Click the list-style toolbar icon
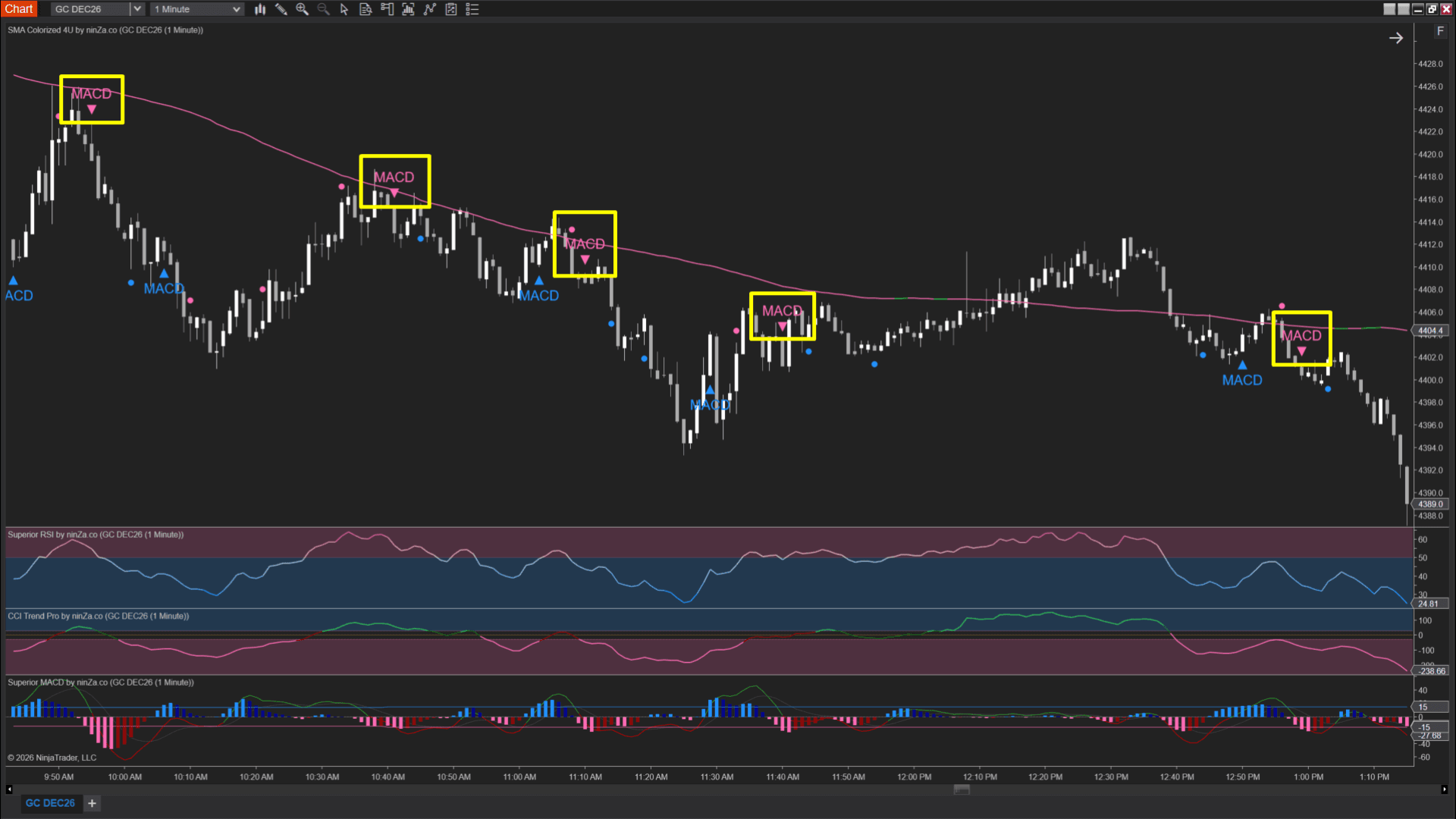The width and height of the screenshot is (1456, 819). pyautogui.click(x=472, y=9)
